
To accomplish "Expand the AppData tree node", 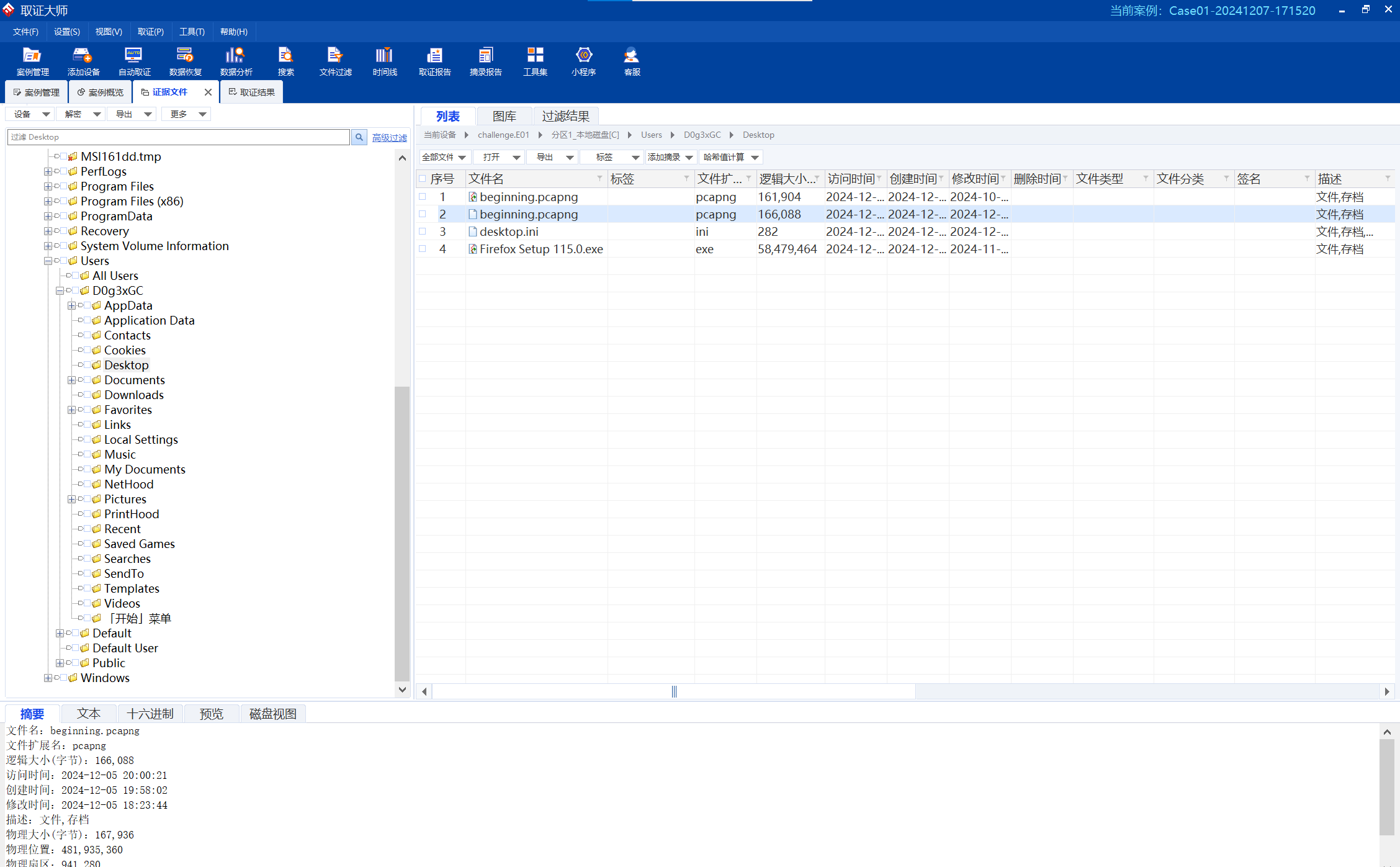I will (71, 305).
